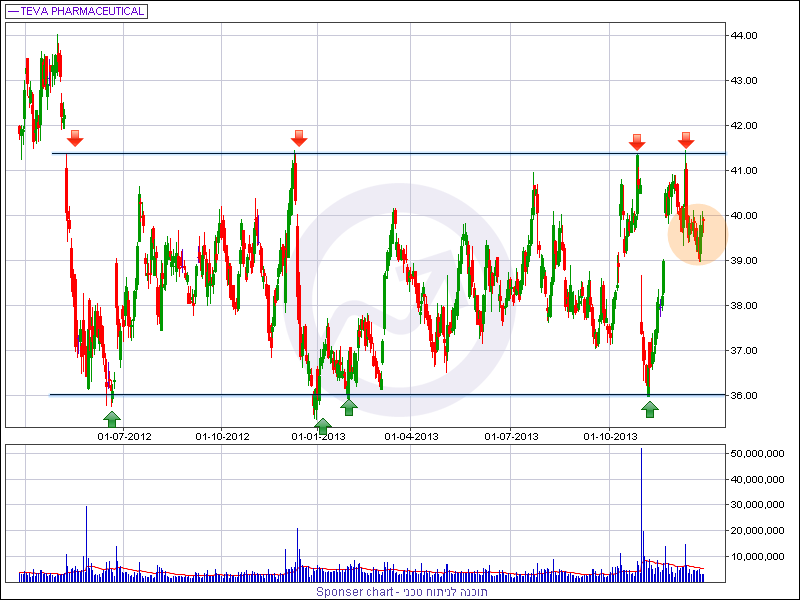Select the 01-10-2012 date label

pyautogui.click(x=222, y=437)
